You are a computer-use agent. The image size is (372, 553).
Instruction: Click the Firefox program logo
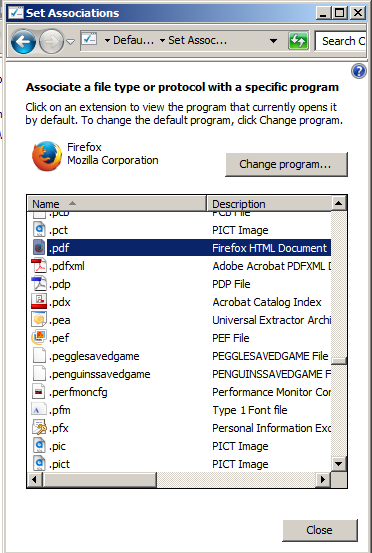[x=47, y=156]
